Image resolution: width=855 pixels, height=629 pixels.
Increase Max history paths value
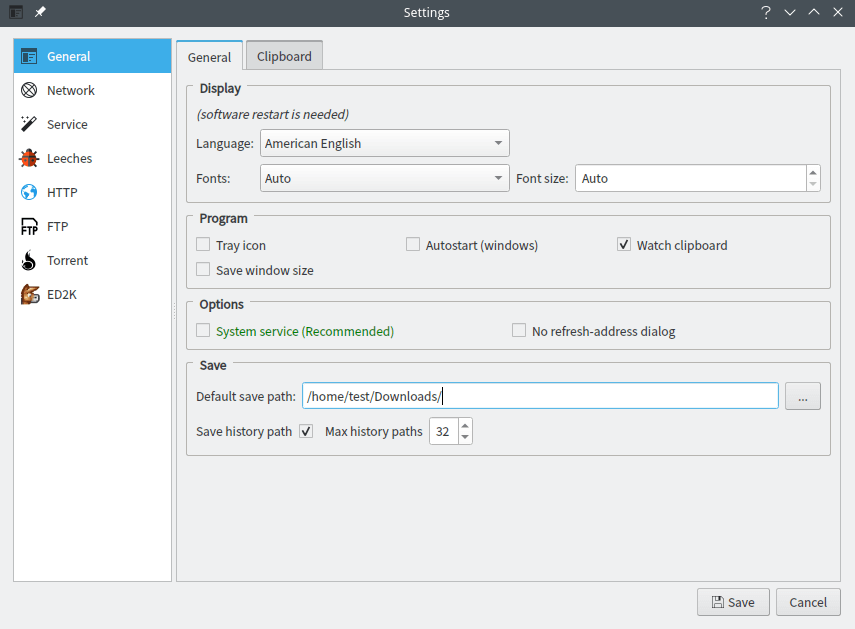pos(465,425)
